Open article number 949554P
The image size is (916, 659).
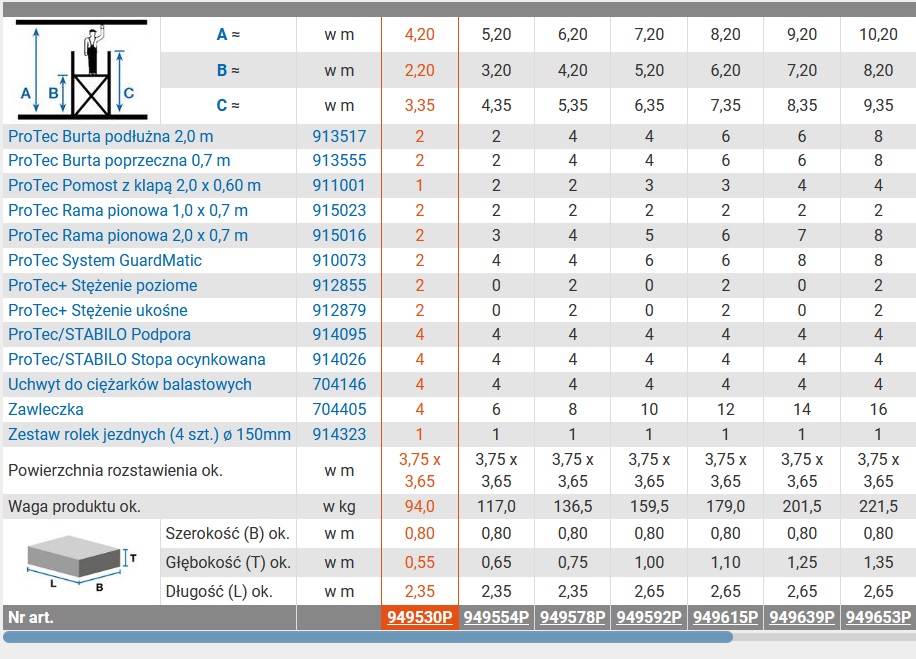click(x=497, y=618)
